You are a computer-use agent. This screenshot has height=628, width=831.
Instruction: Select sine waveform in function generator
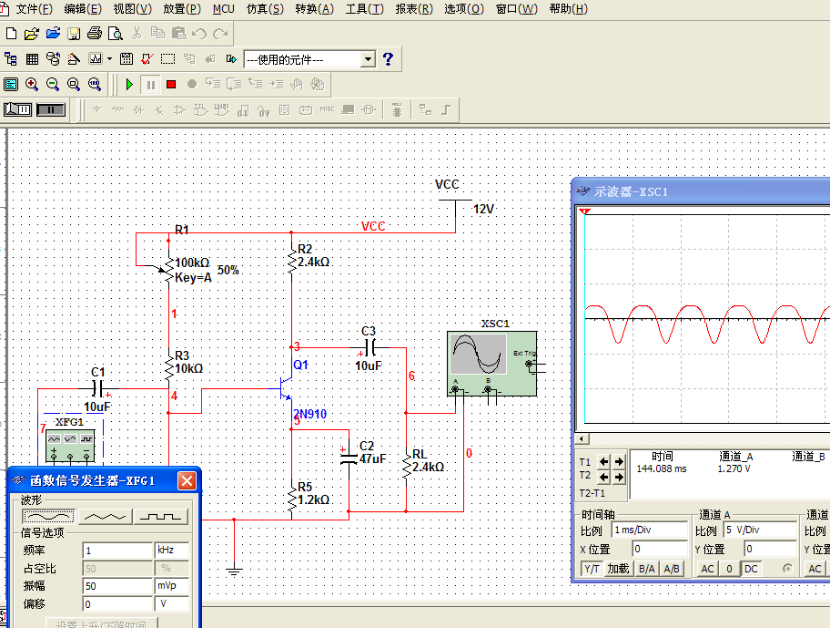(x=49, y=516)
